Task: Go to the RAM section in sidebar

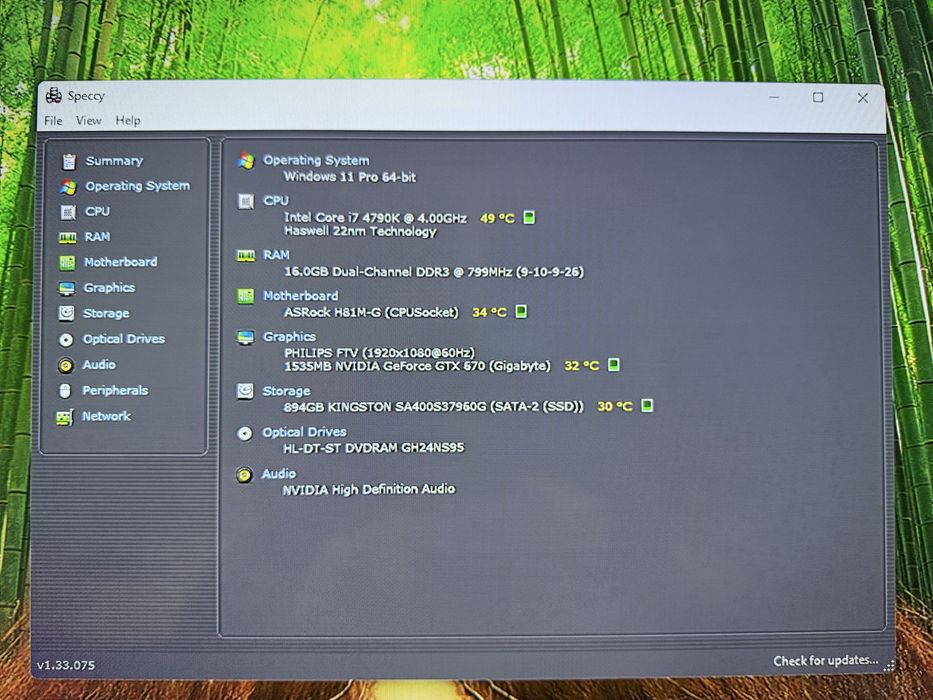Action: [x=97, y=236]
